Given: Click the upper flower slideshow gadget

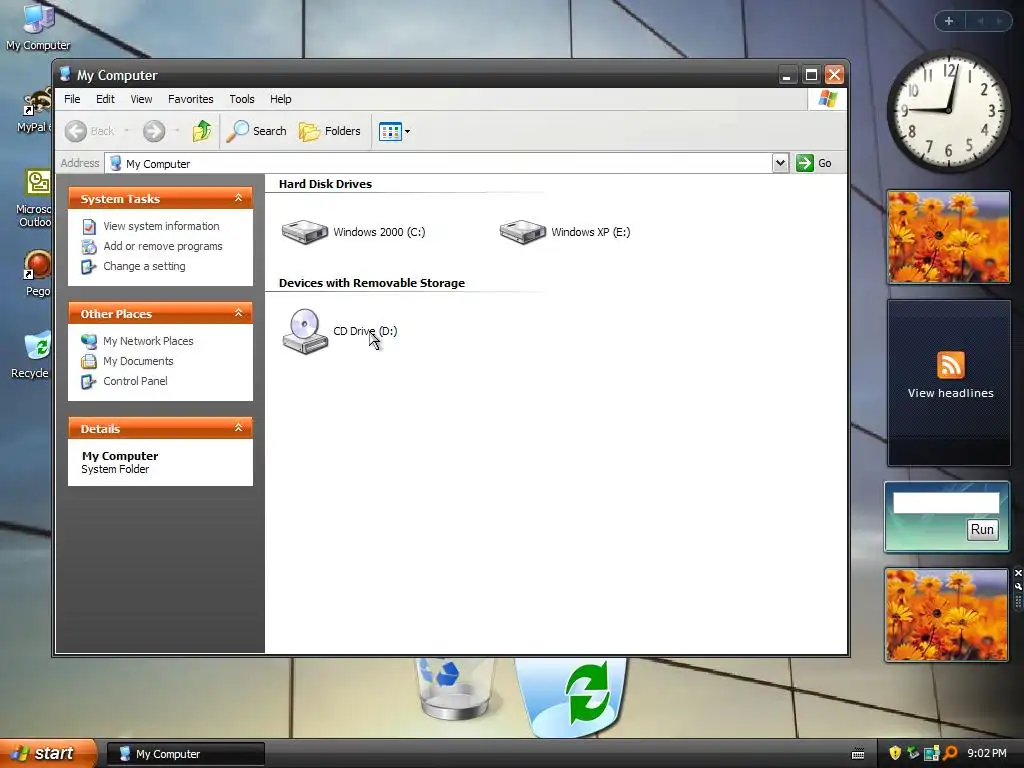Looking at the screenshot, I should pyautogui.click(x=948, y=237).
